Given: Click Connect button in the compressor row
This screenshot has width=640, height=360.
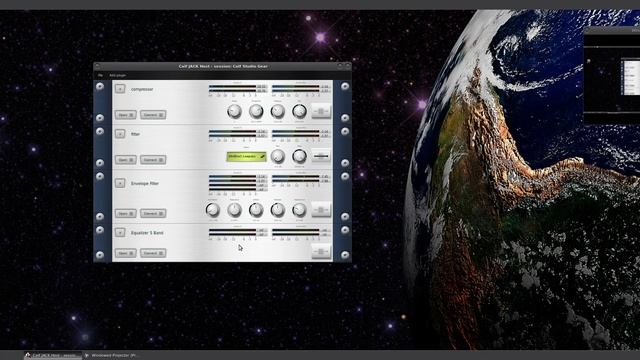Looking at the screenshot, I should (x=153, y=115).
